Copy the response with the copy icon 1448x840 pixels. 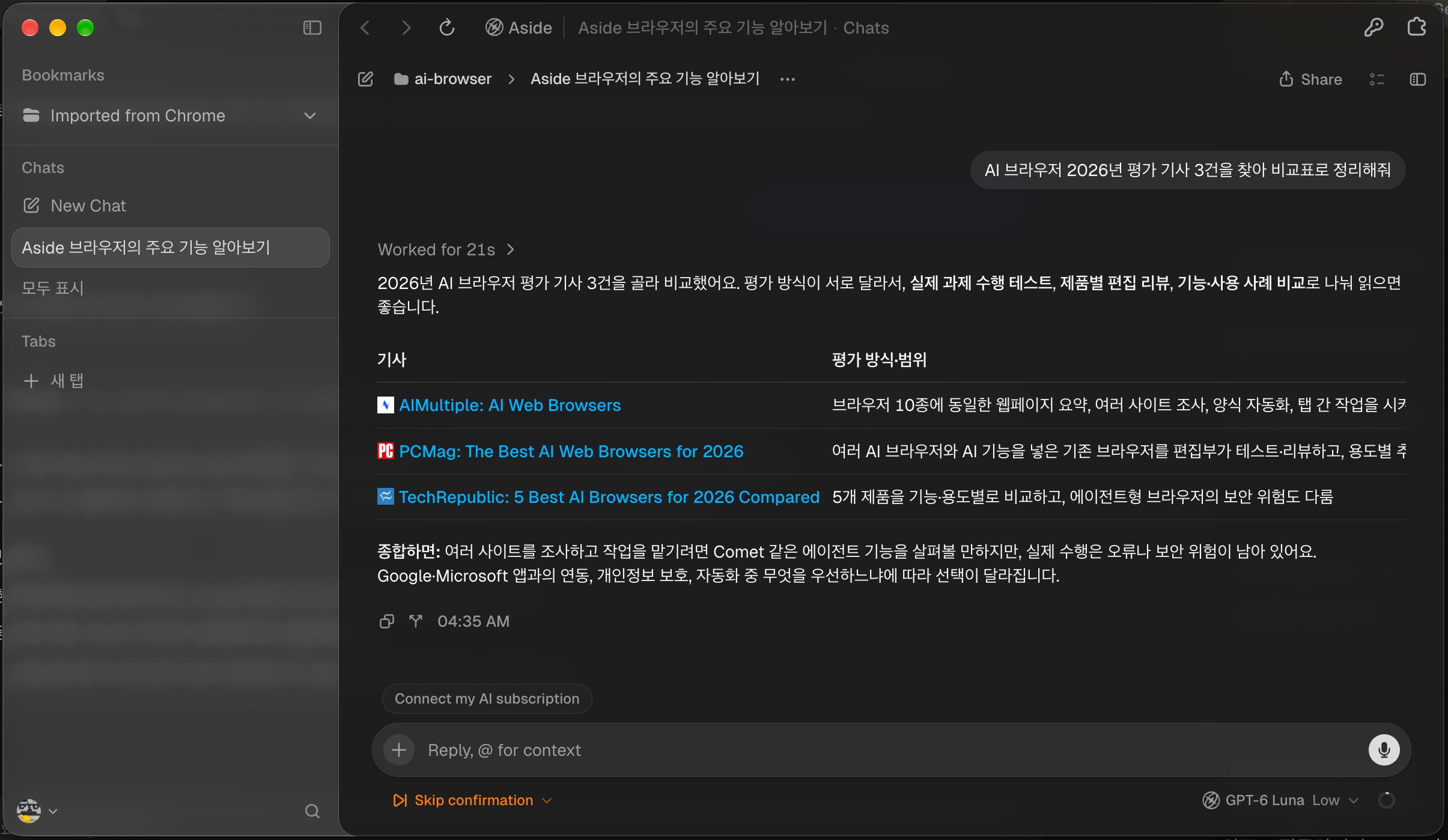coord(387,621)
